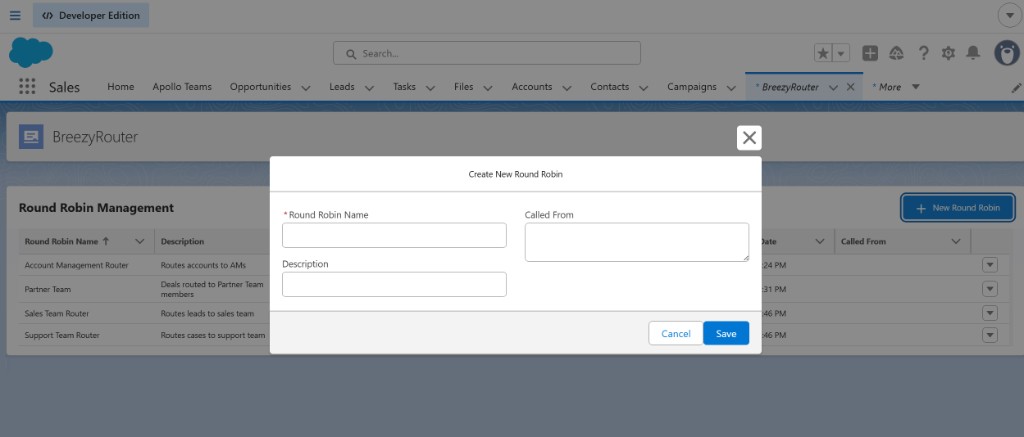
Task: Cancel the new round robin dialog
Action: tap(676, 333)
